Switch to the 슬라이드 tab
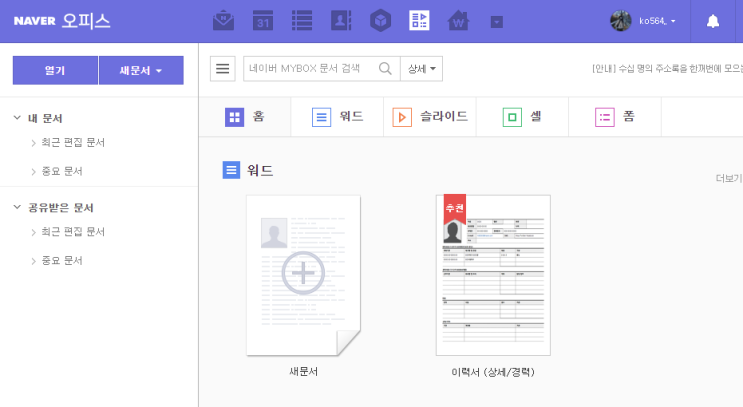743x407 pixels. pos(430,117)
